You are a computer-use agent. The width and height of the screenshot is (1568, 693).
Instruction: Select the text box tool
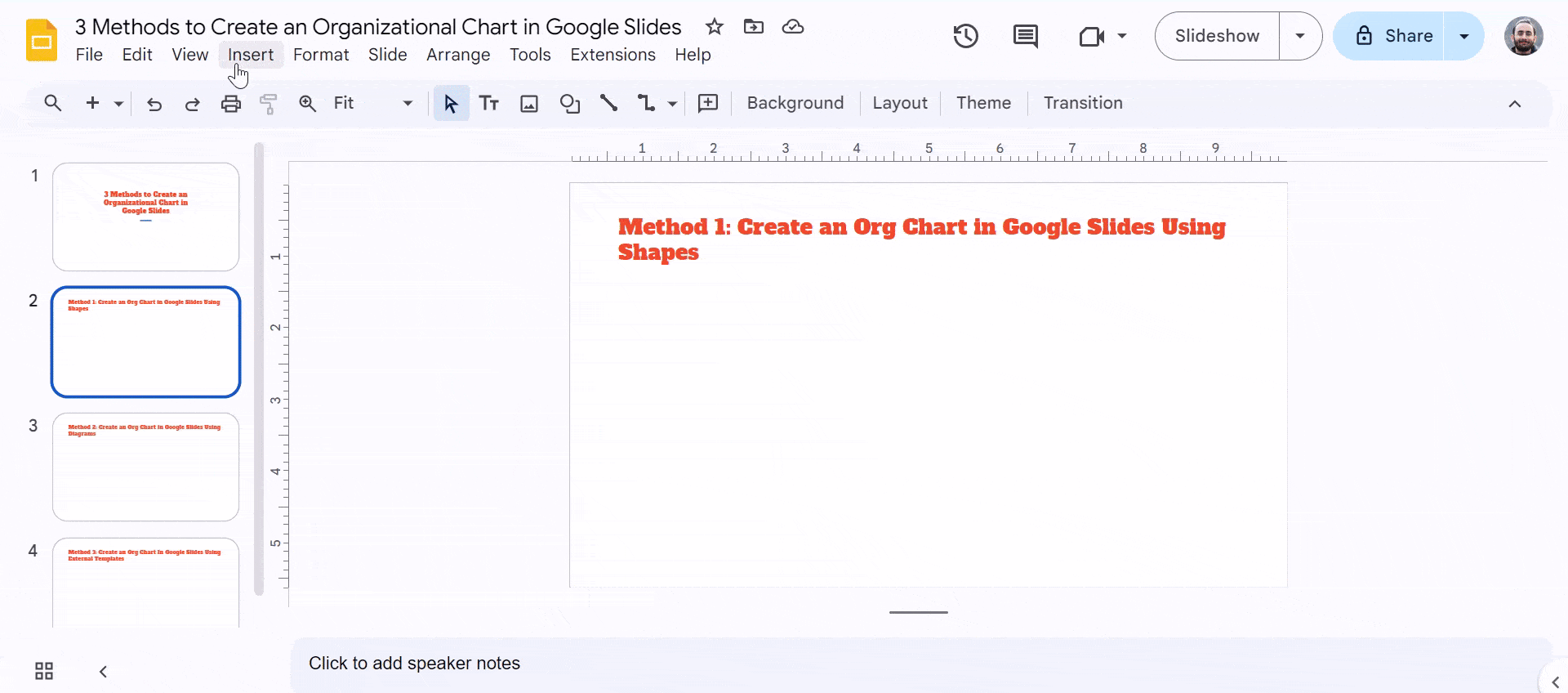[x=489, y=104]
